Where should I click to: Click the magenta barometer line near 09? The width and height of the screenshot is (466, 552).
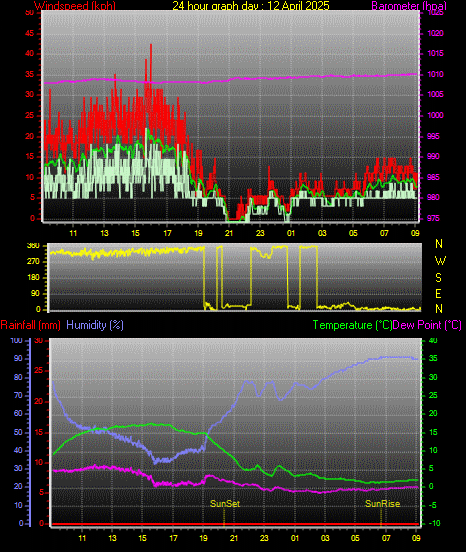[x=414, y=74]
